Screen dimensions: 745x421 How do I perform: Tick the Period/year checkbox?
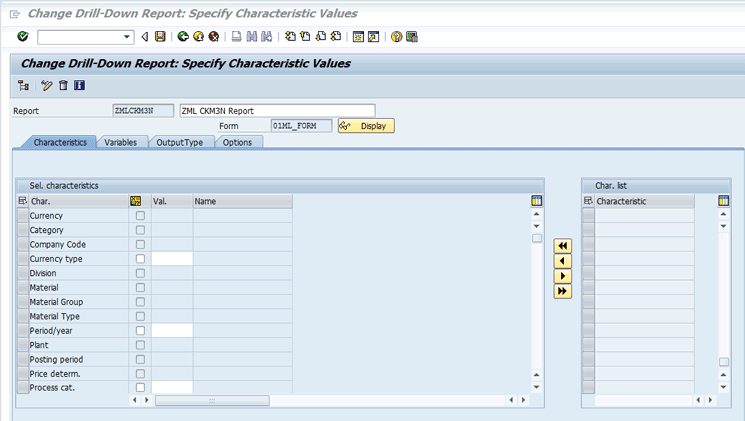click(140, 330)
